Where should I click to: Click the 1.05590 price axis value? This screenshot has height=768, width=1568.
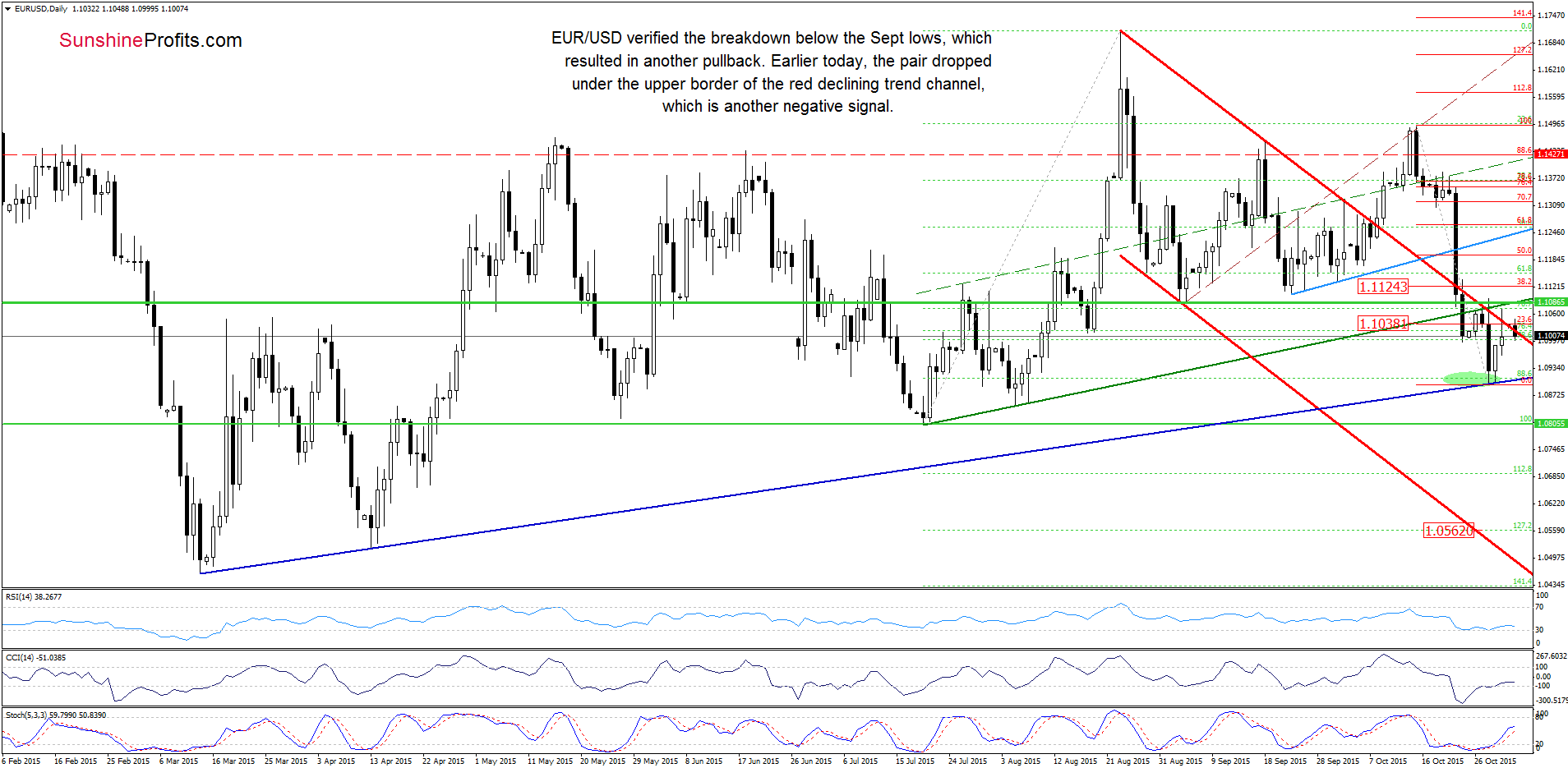(1551, 530)
